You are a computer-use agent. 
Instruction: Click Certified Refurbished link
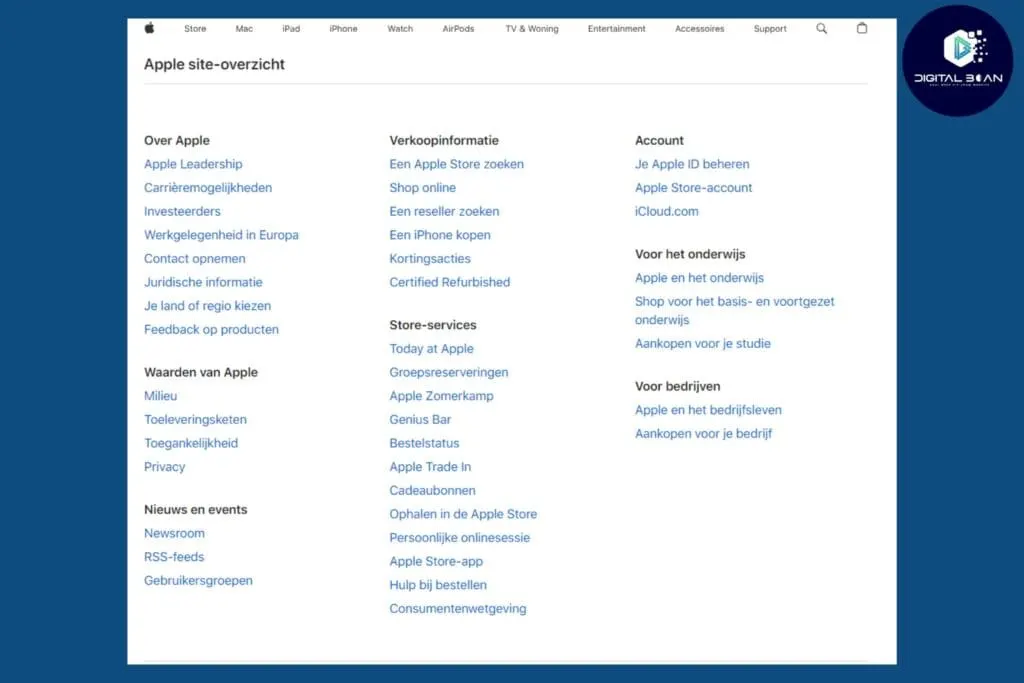coord(450,282)
